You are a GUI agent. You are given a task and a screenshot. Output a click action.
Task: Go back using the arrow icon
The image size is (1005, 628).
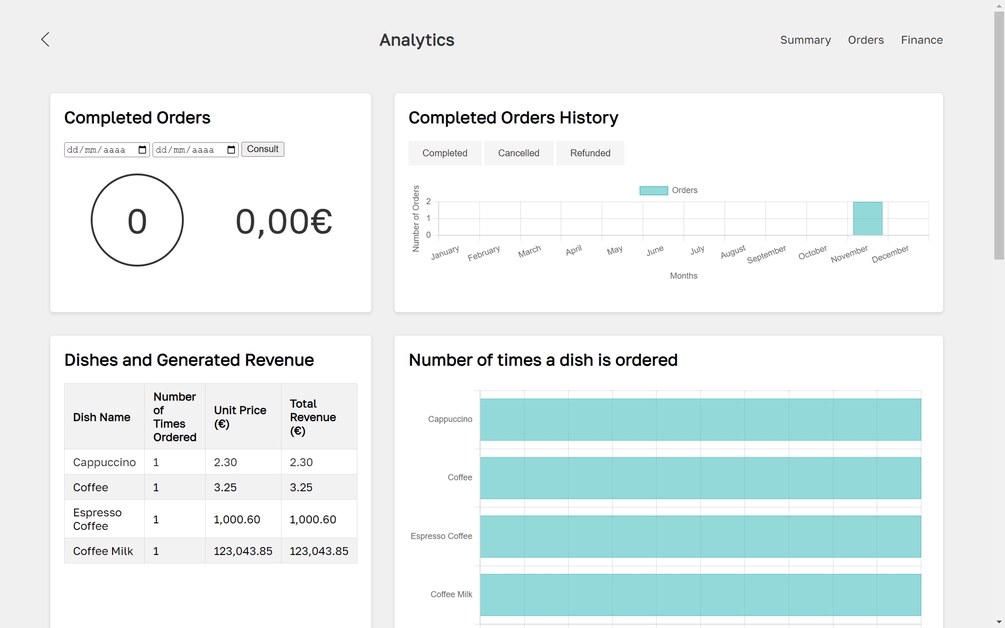tap(45, 40)
